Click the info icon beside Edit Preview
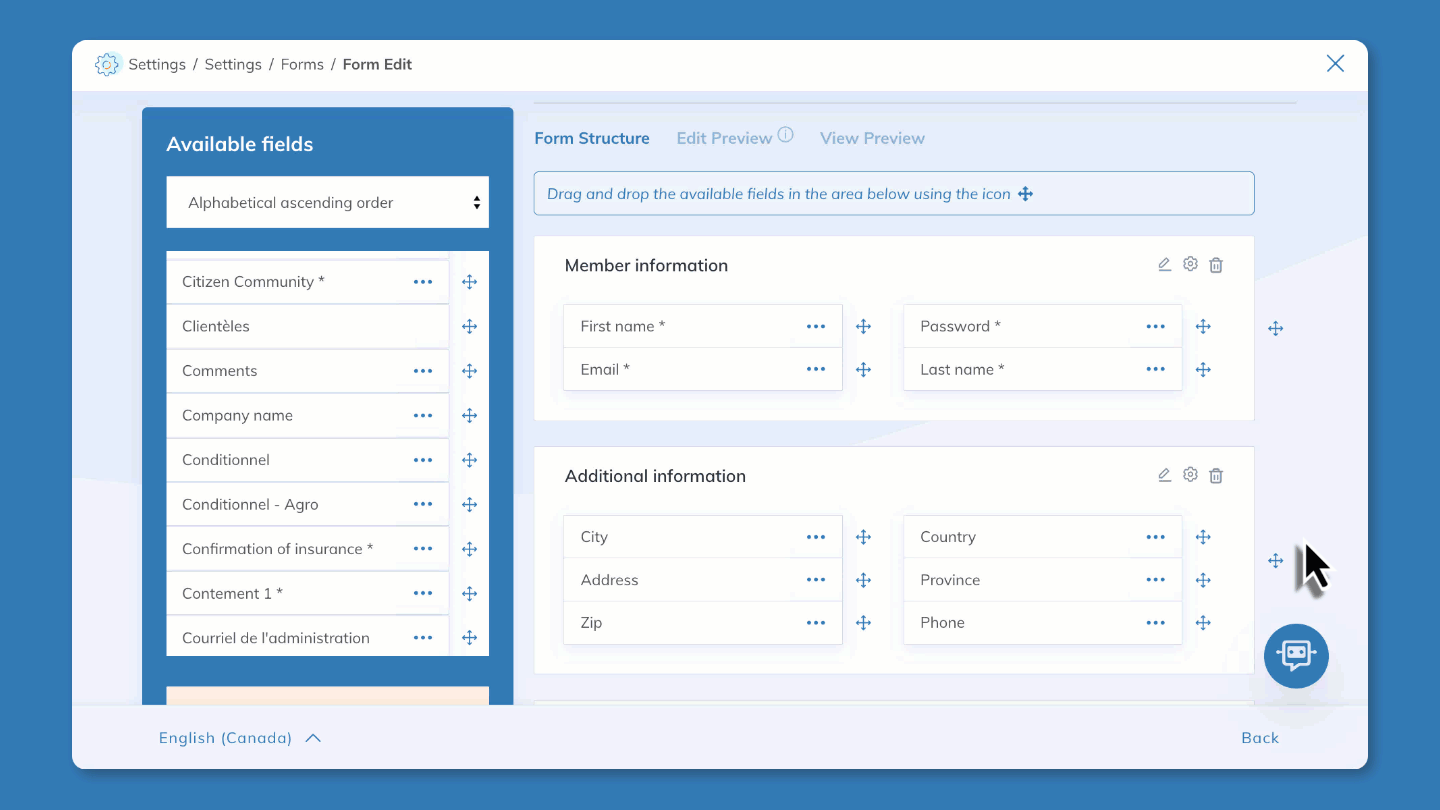Viewport: 1440px width, 810px height. (x=786, y=135)
